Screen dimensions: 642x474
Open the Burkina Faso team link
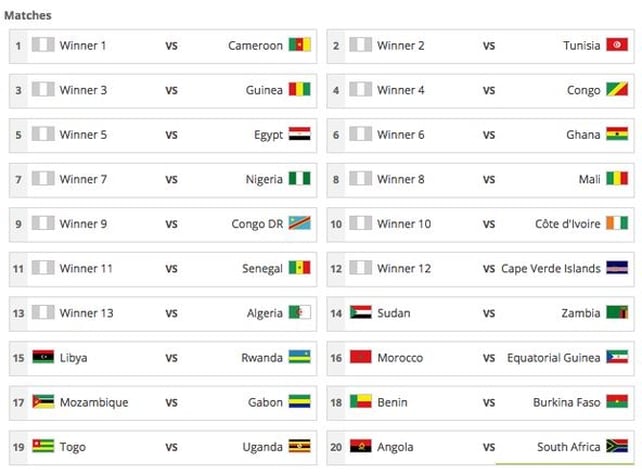[567, 402]
